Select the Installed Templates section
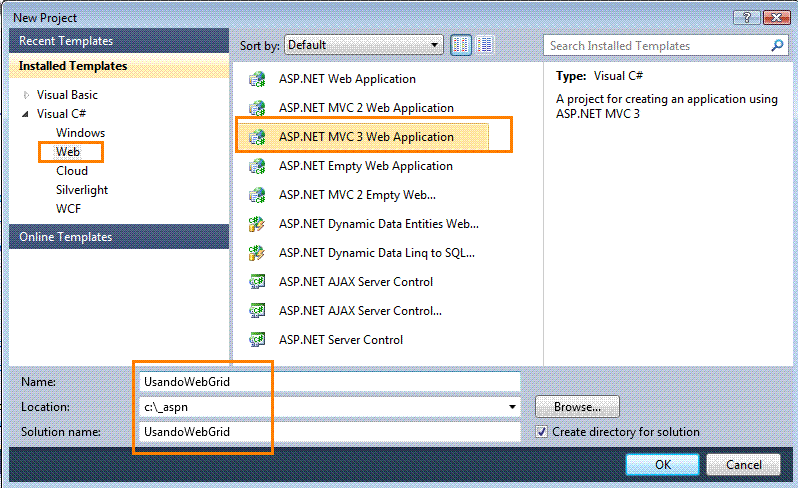The width and height of the screenshot is (798, 488). pos(119,66)
